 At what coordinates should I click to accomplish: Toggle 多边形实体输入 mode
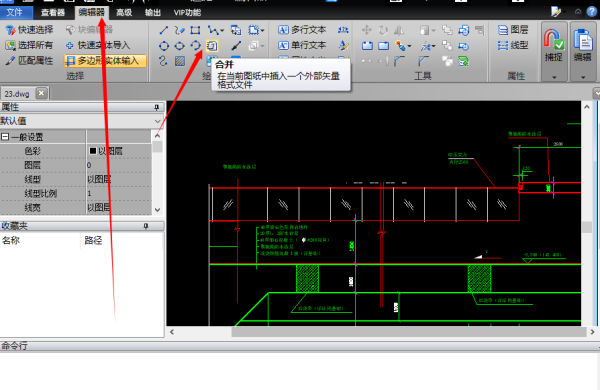[105, 61]
